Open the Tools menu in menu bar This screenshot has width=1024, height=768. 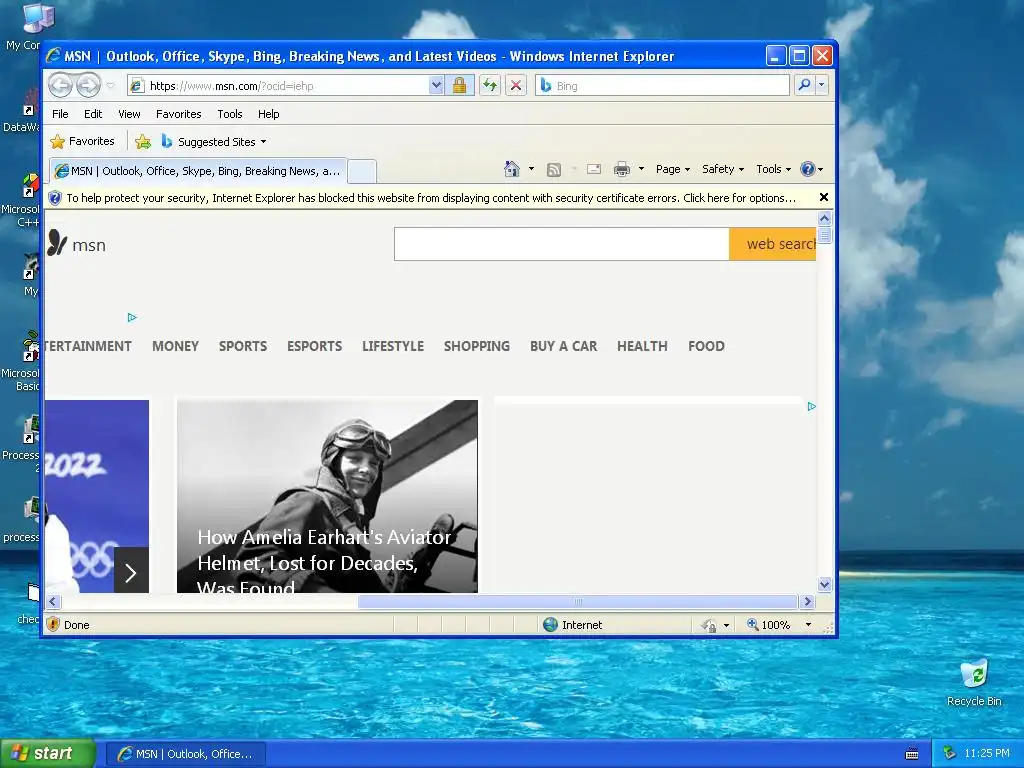coord(230,114)
